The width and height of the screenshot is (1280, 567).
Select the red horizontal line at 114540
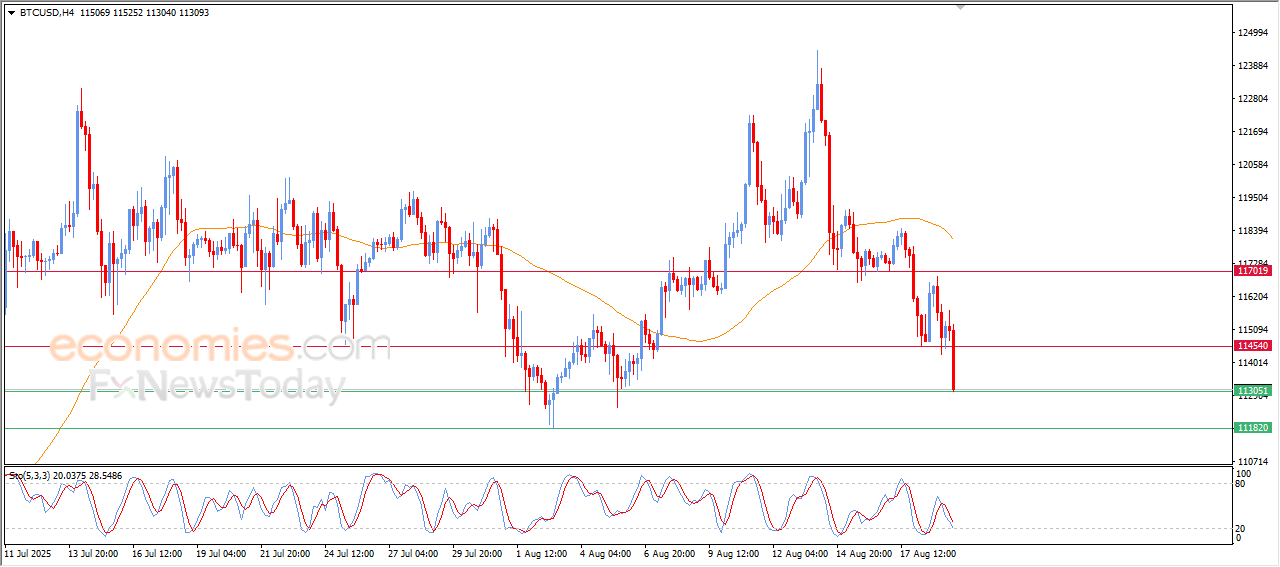click(x=617, y=346)
